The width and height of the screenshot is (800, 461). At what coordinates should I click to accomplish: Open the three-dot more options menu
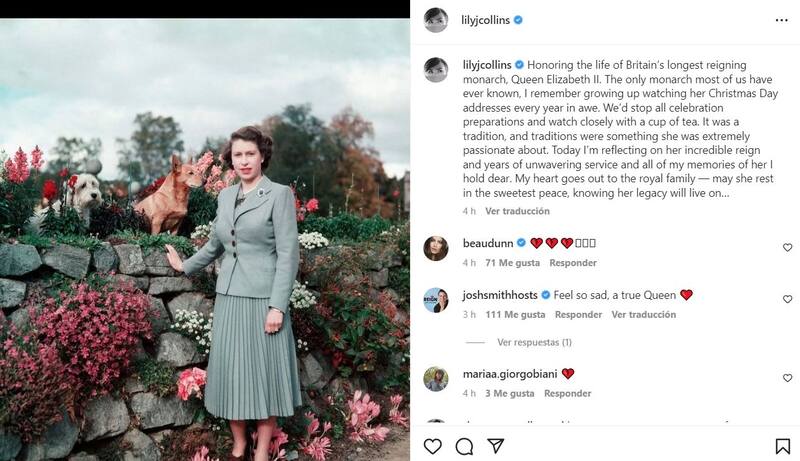[782, 20]
